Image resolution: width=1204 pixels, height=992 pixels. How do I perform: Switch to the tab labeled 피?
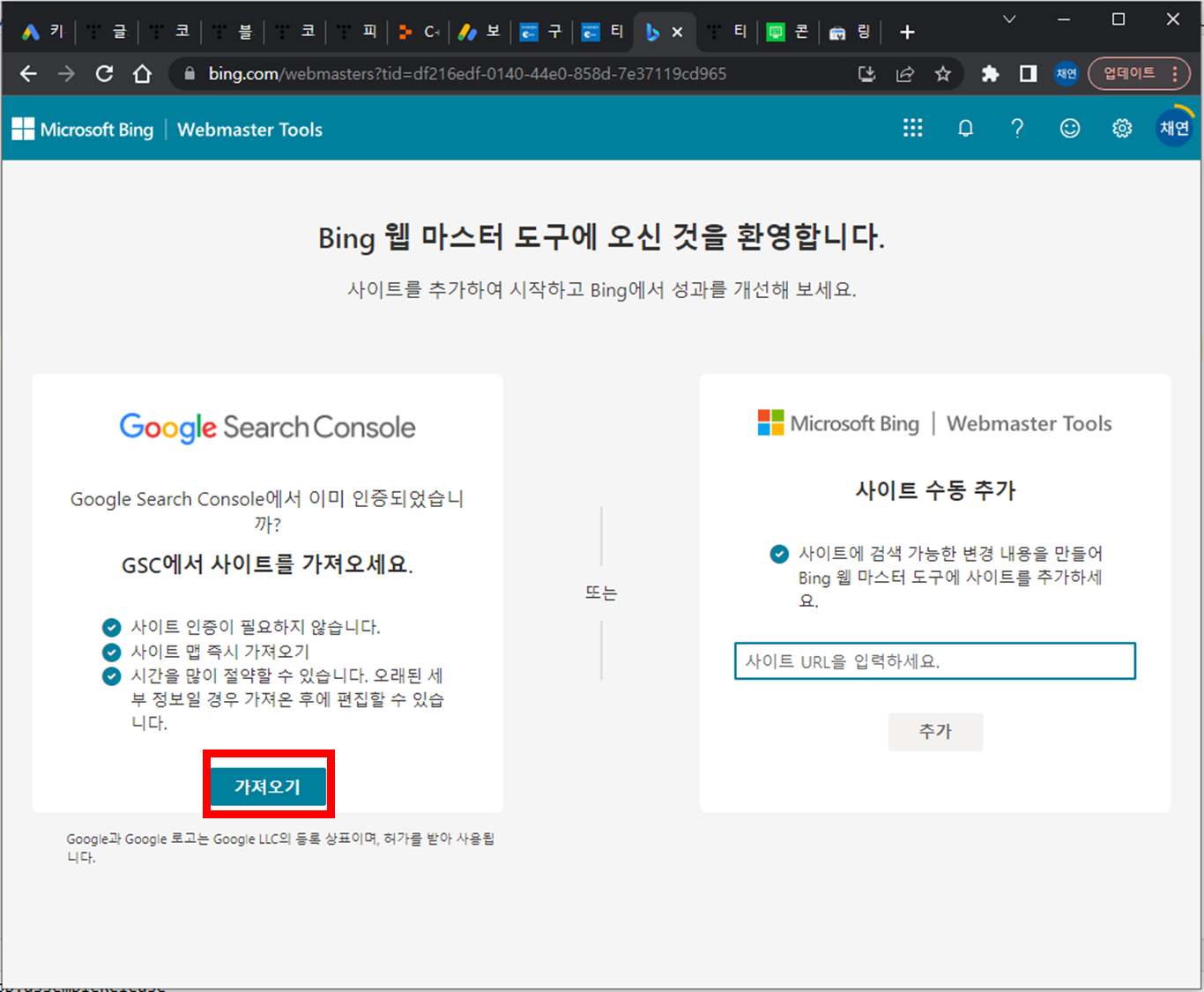(359, 32)
